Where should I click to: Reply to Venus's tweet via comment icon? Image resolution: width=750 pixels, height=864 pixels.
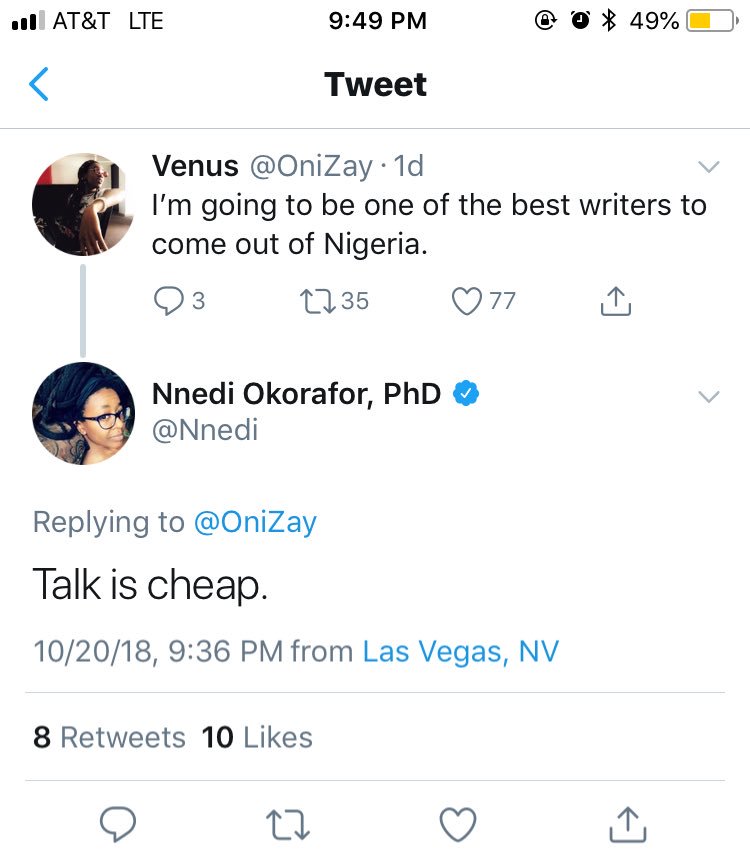(170, 300)
